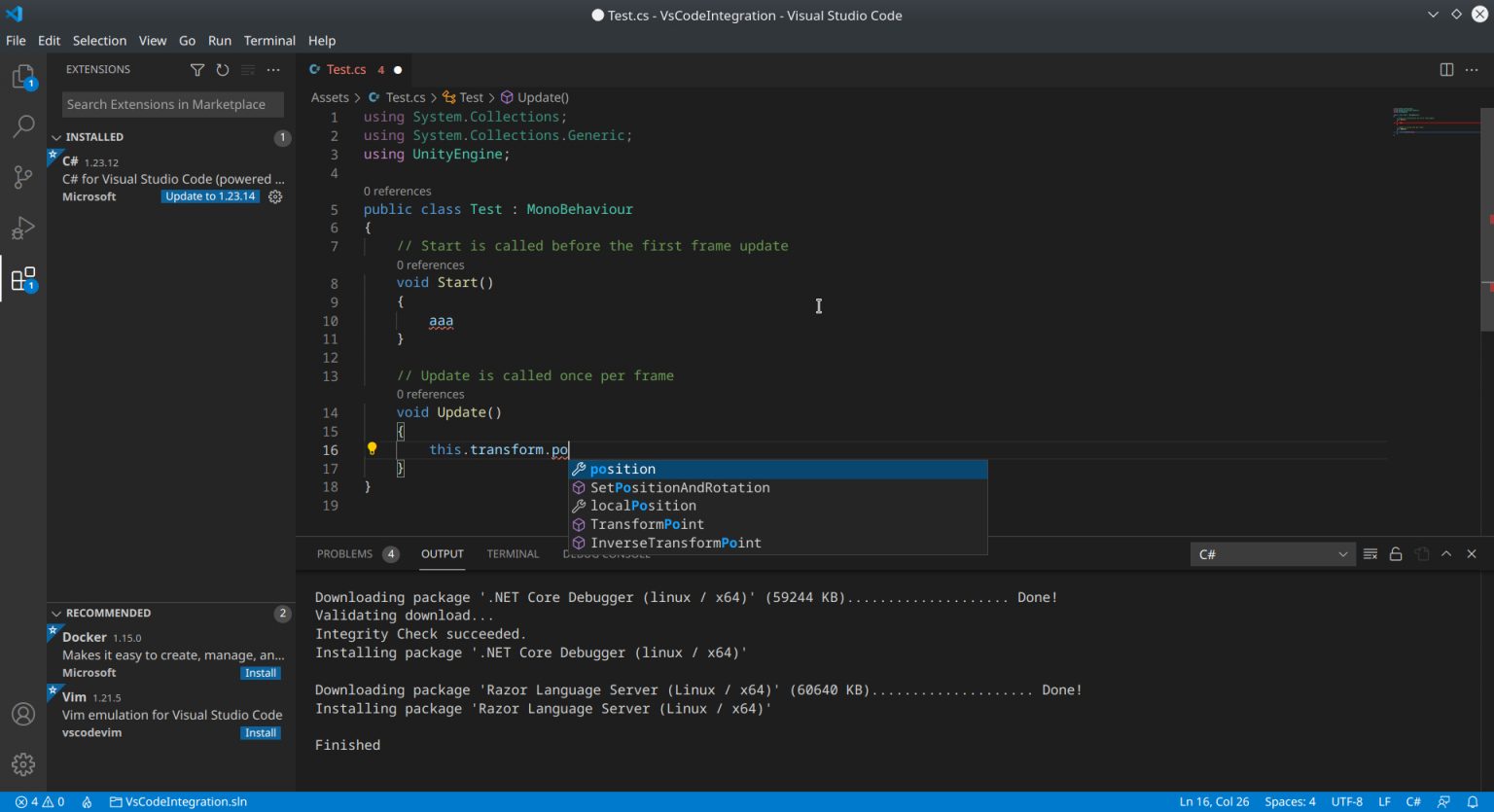Open Extensions panel more actions menu
1494x812 pixels.
tap(273, 70)
